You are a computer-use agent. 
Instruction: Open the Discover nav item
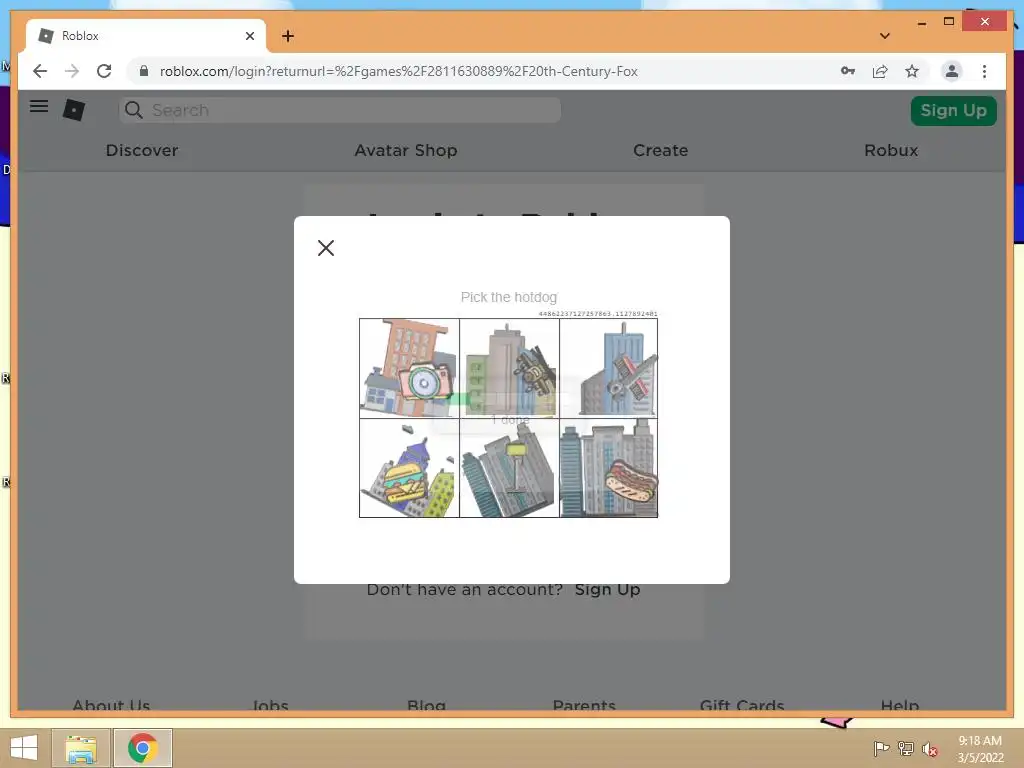[142, 150]
